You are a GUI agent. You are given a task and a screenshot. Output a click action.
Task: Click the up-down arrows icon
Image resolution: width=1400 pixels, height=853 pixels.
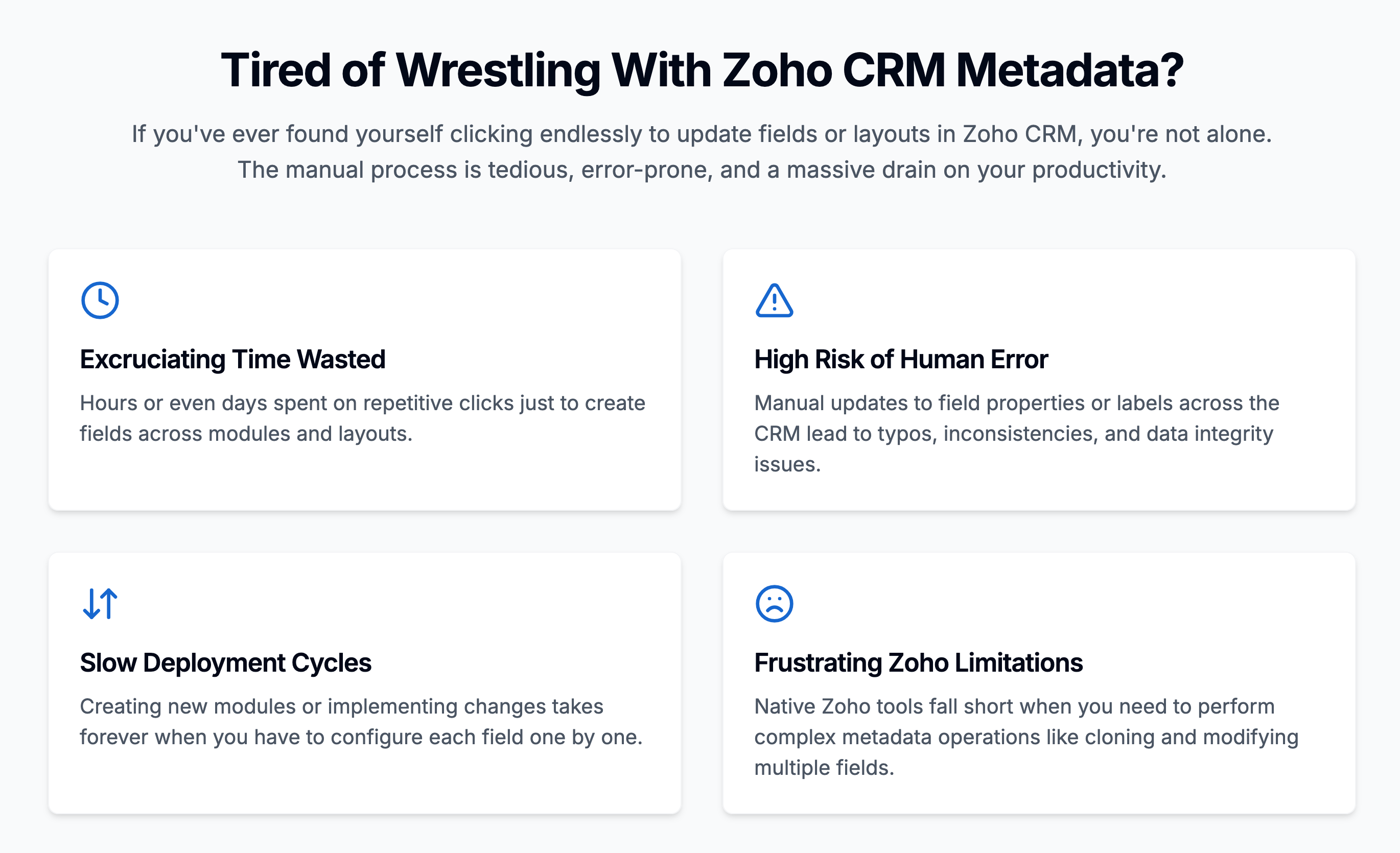tap(100, 604)
